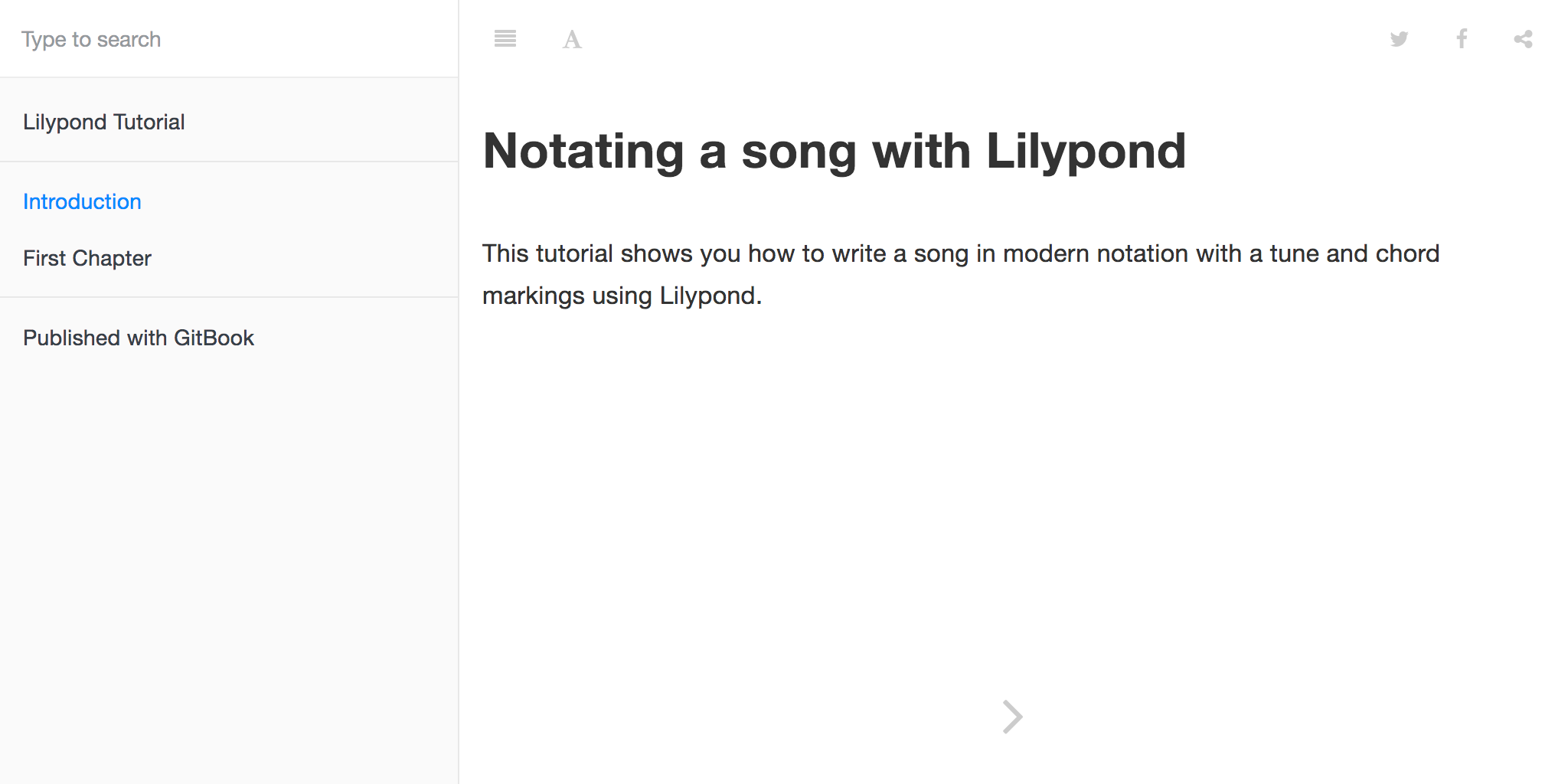This screenshot has height=784, width=1568.
Task: Click the tutorial description paragraph
Action: (x=961, y=274)
